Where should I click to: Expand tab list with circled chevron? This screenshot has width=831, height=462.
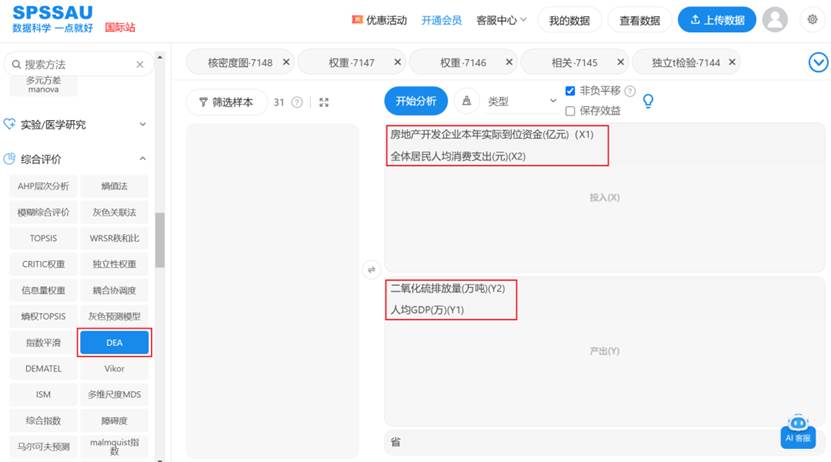point(818,63)
